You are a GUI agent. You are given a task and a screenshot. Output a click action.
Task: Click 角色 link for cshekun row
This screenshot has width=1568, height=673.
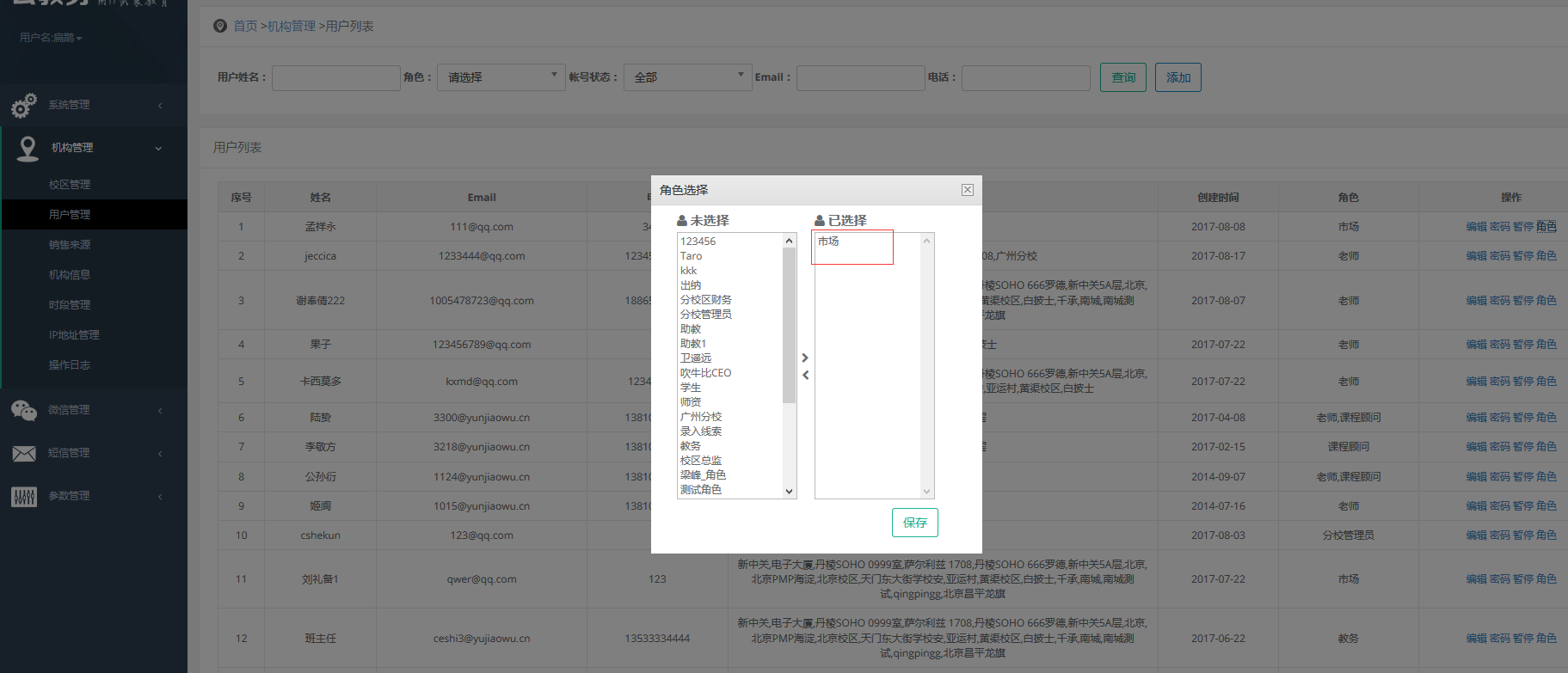click(1546, 535)
